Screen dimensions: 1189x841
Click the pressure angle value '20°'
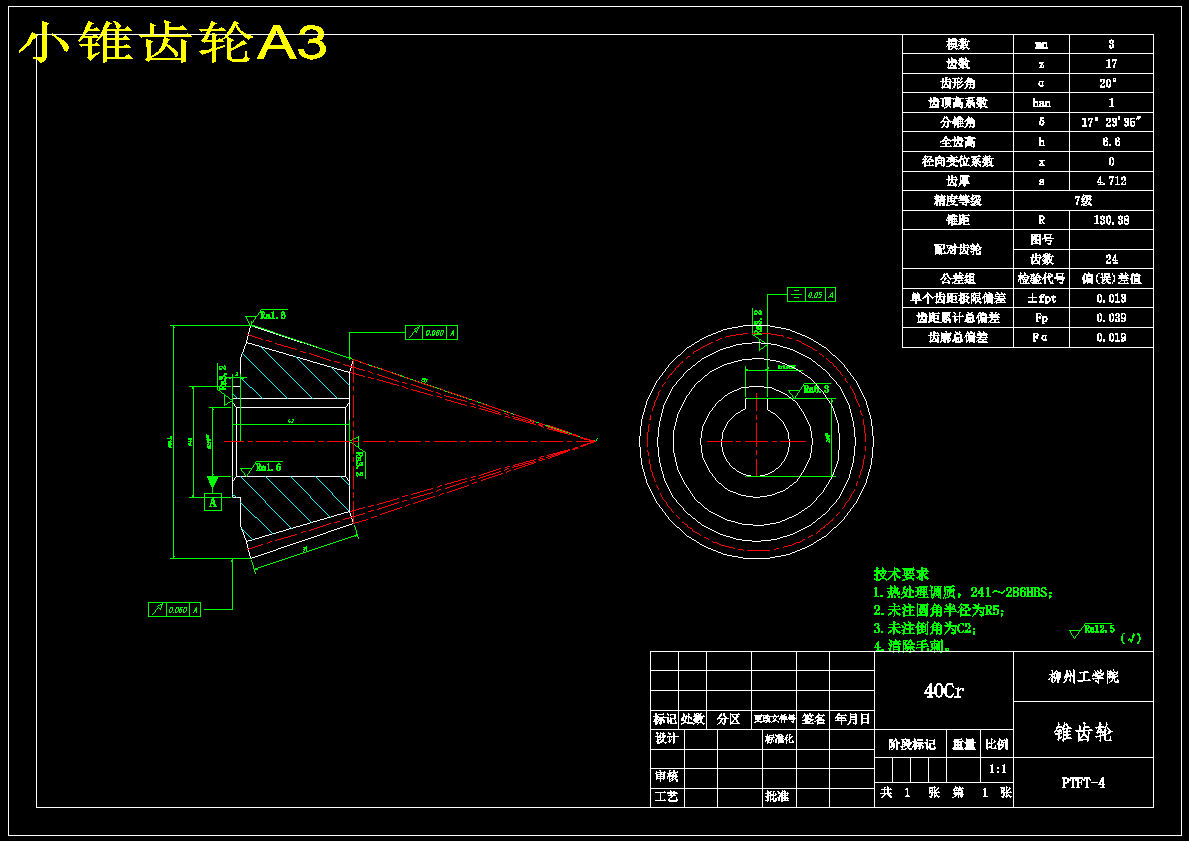[x=1111, y=83]
